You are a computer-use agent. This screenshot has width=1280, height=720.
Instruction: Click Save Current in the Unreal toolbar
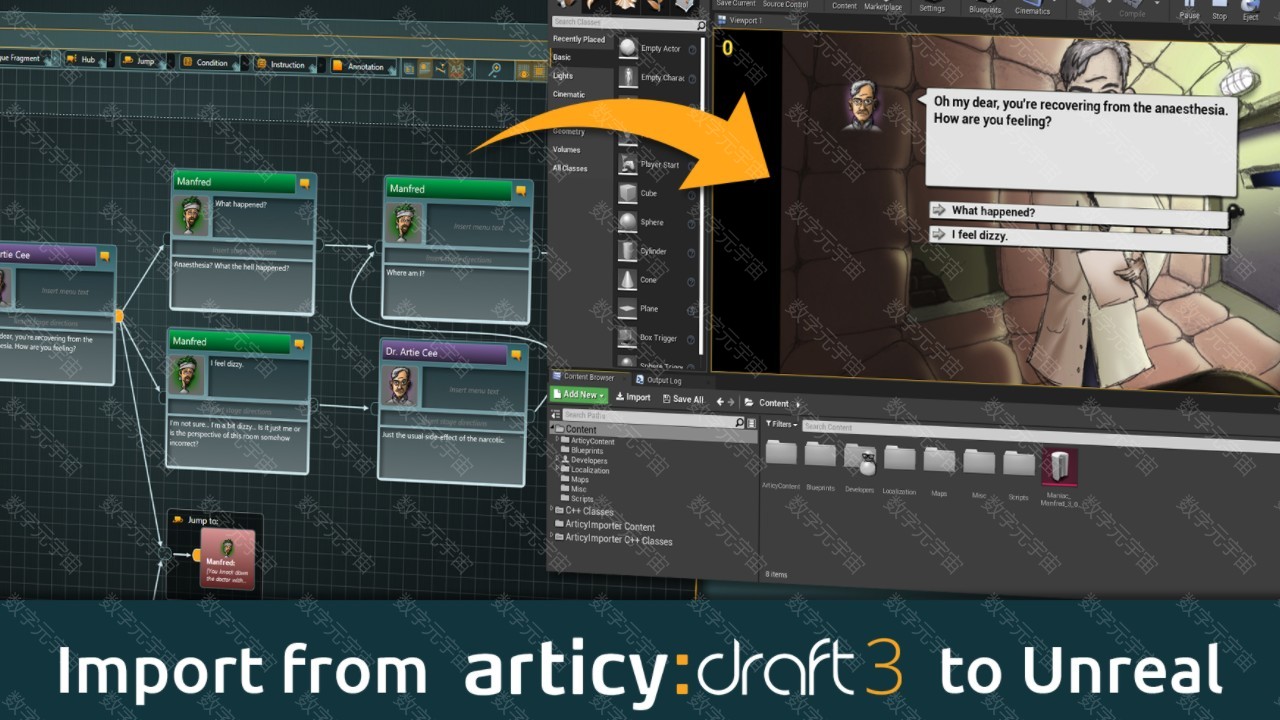[x=737, y=4]
